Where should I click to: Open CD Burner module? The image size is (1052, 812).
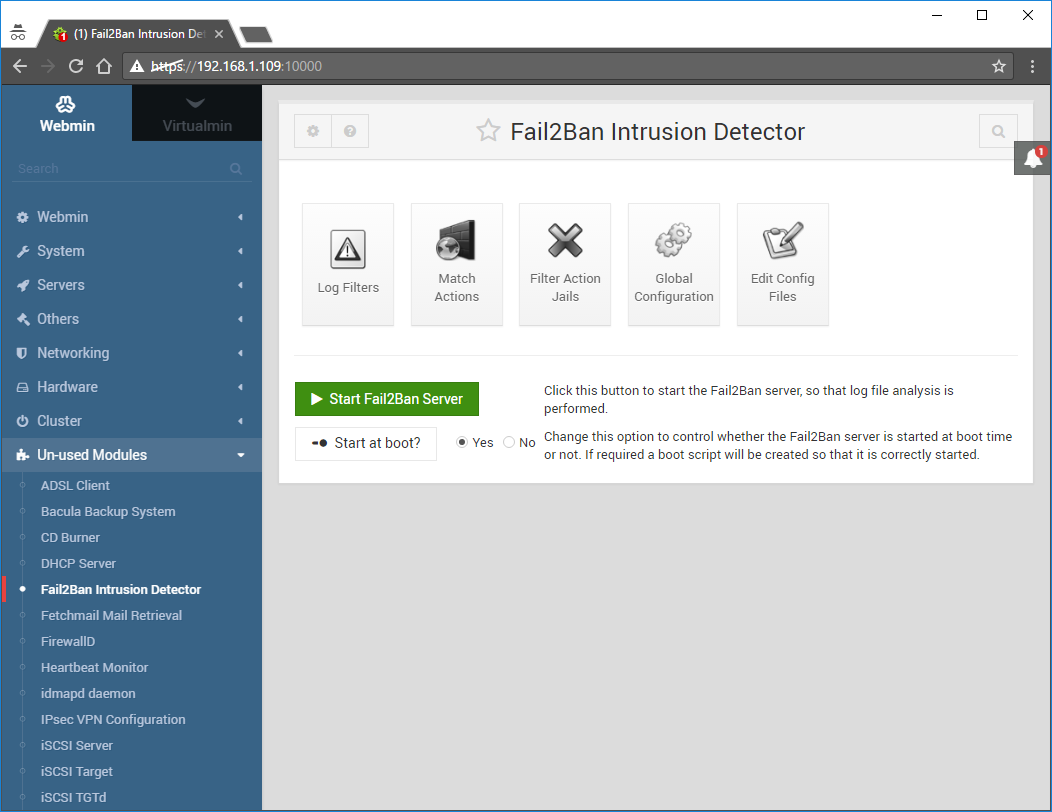70,538
